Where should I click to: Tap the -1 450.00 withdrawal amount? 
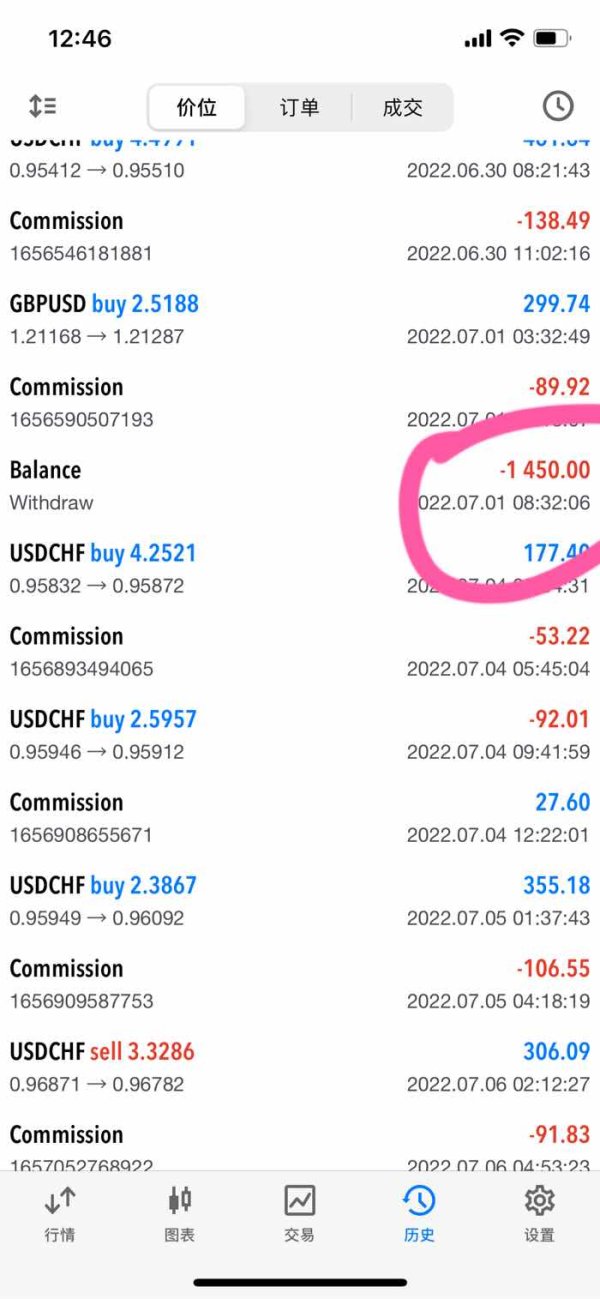tap(544, 470)
